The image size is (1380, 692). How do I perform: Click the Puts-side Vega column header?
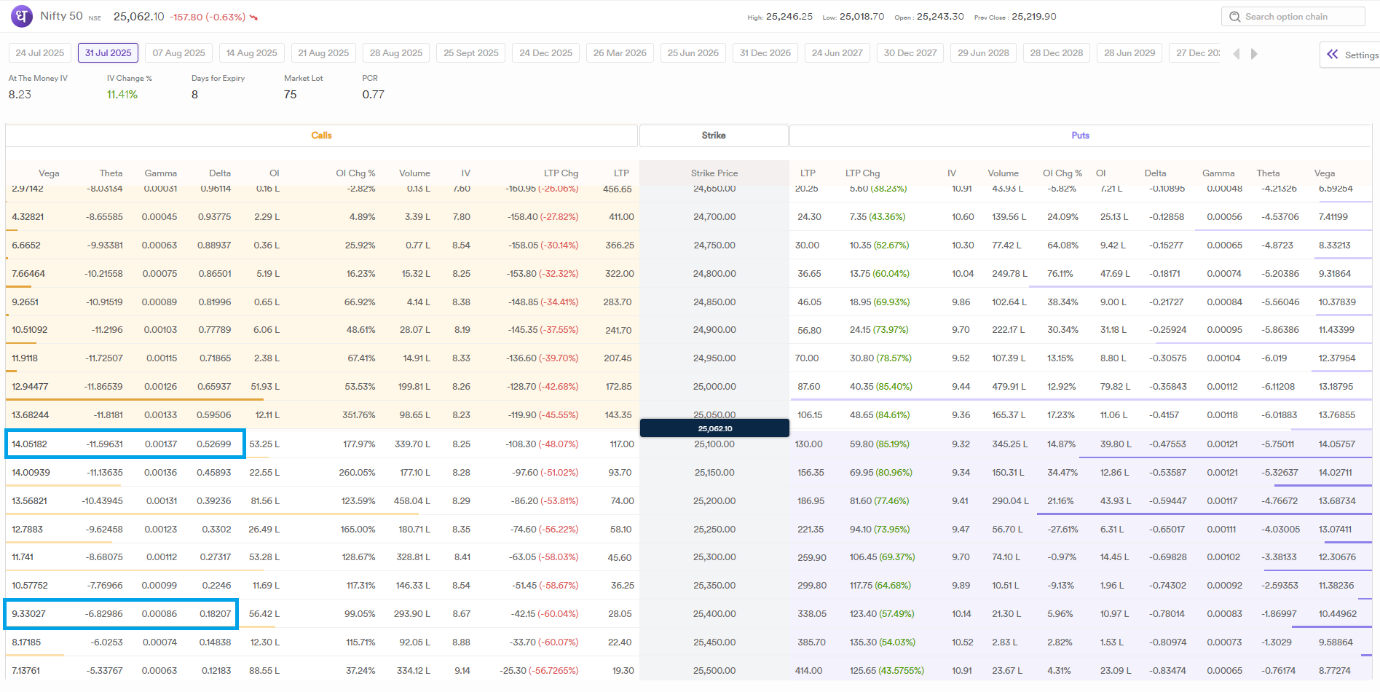[x=1324, y=173]
